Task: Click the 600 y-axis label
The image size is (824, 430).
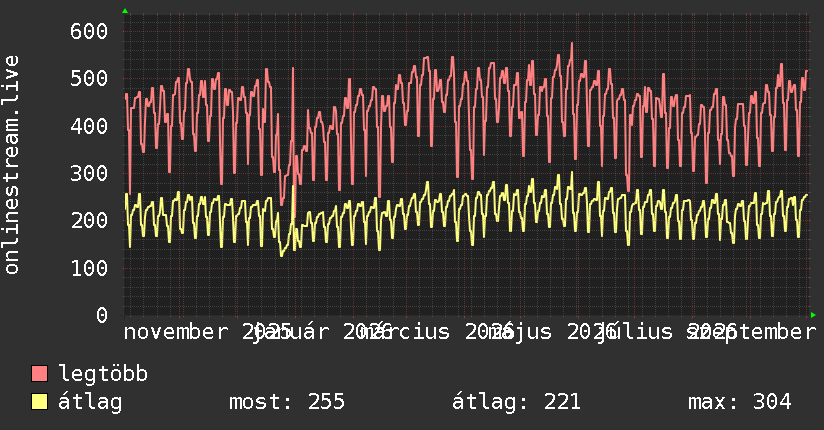Action: click(x=89, y=31)
